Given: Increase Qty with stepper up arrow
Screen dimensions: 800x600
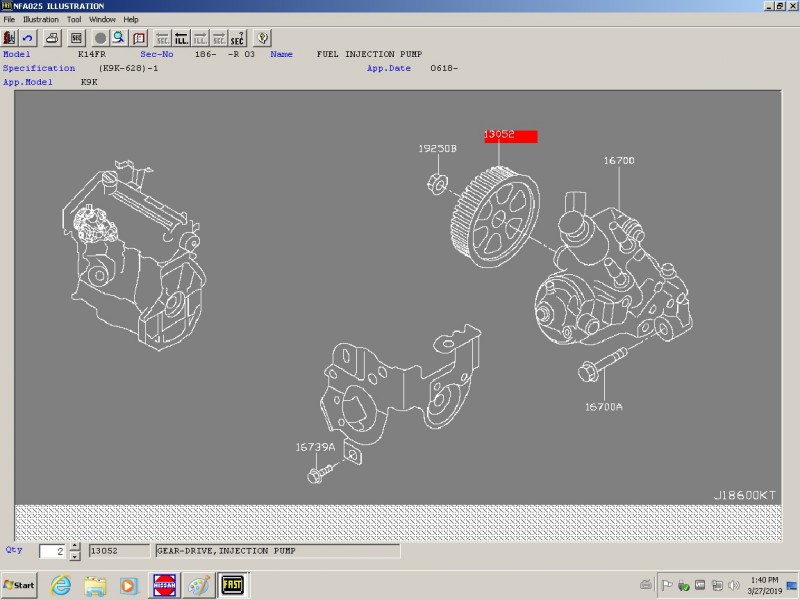Looking at the screenshot, I should [x=75, y=547].
